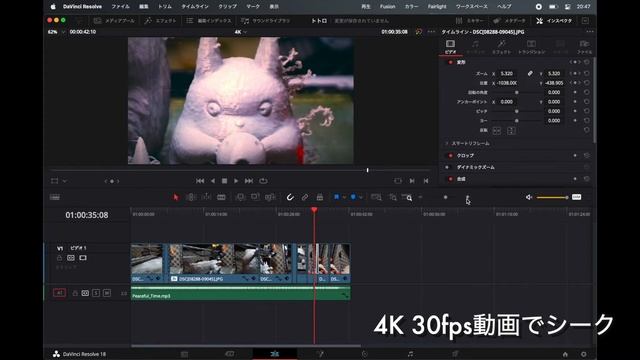
Task: Open the メディアプール panel
Action: [114, 20]
